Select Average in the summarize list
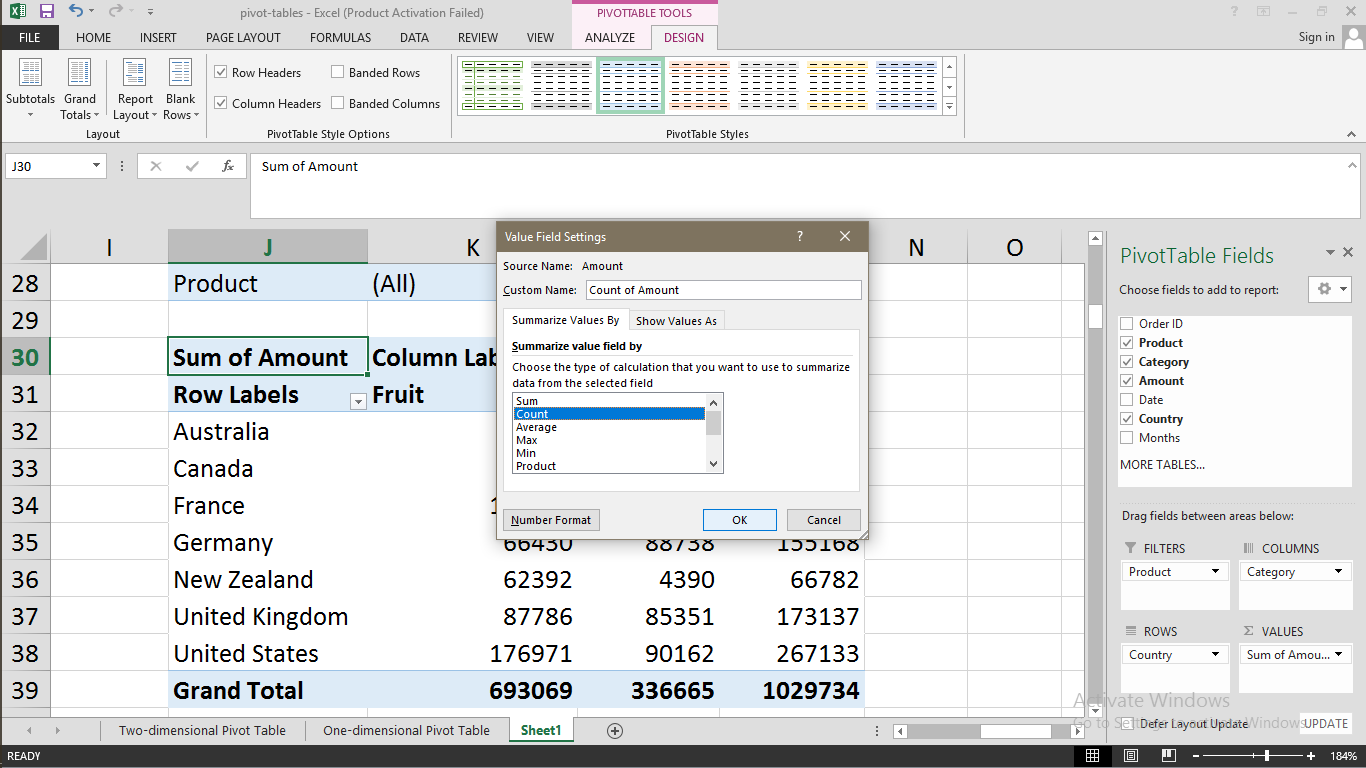1366x768 pixels. pyautogui.click(x=539, y=427)
